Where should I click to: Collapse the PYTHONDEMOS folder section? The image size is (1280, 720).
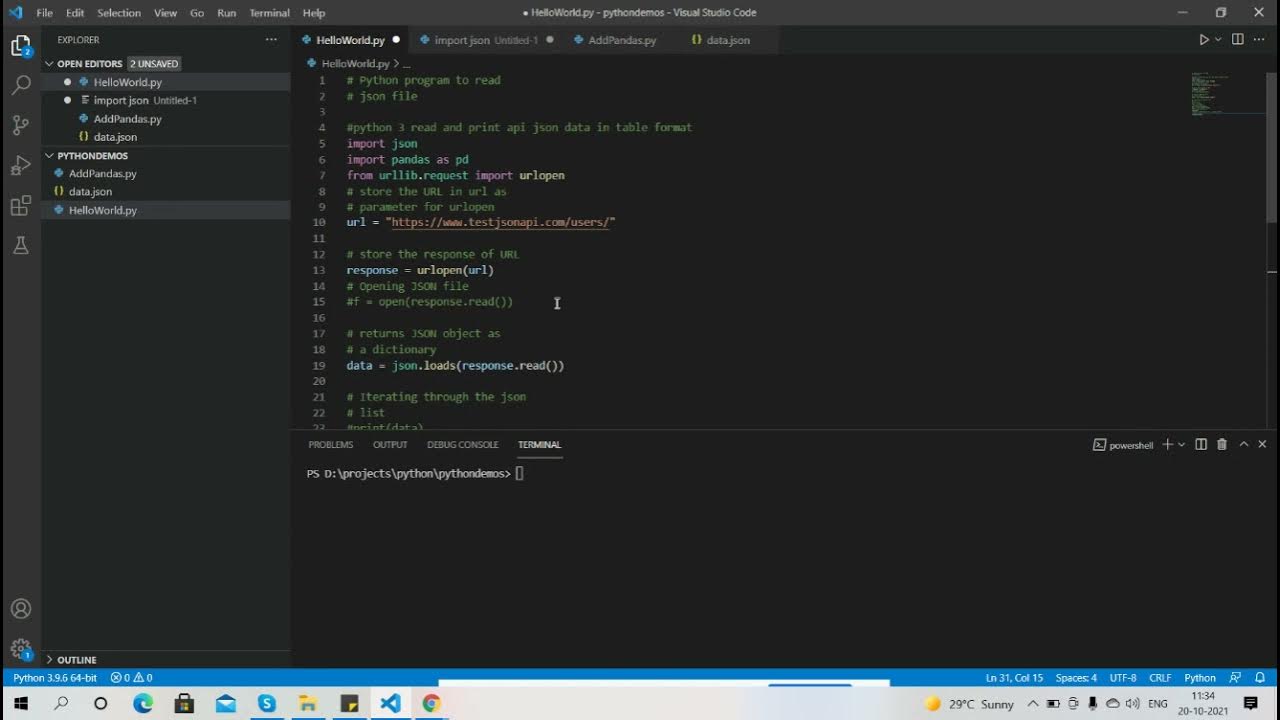(x=49, y=156)
